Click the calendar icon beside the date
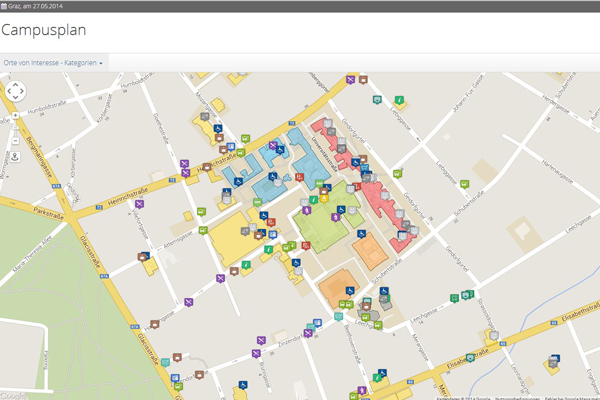The width and height of the screenshot is (600, 400). point(4,5)
